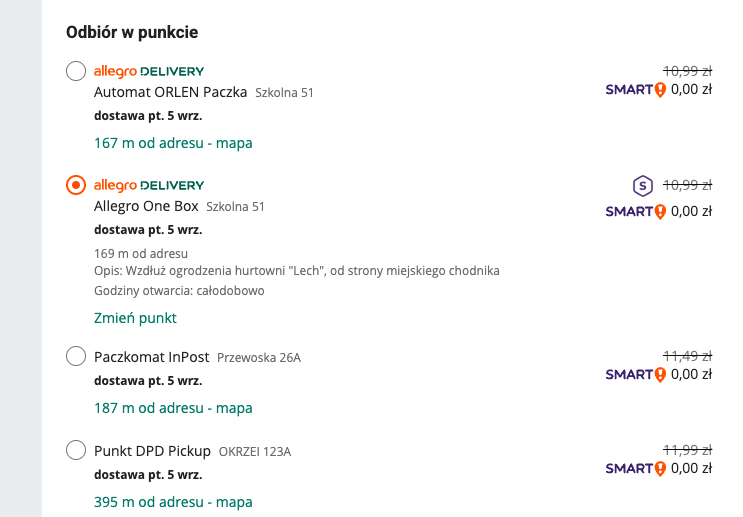Click the Allegro Delivery logo above ORLEN Paczka

148,71
